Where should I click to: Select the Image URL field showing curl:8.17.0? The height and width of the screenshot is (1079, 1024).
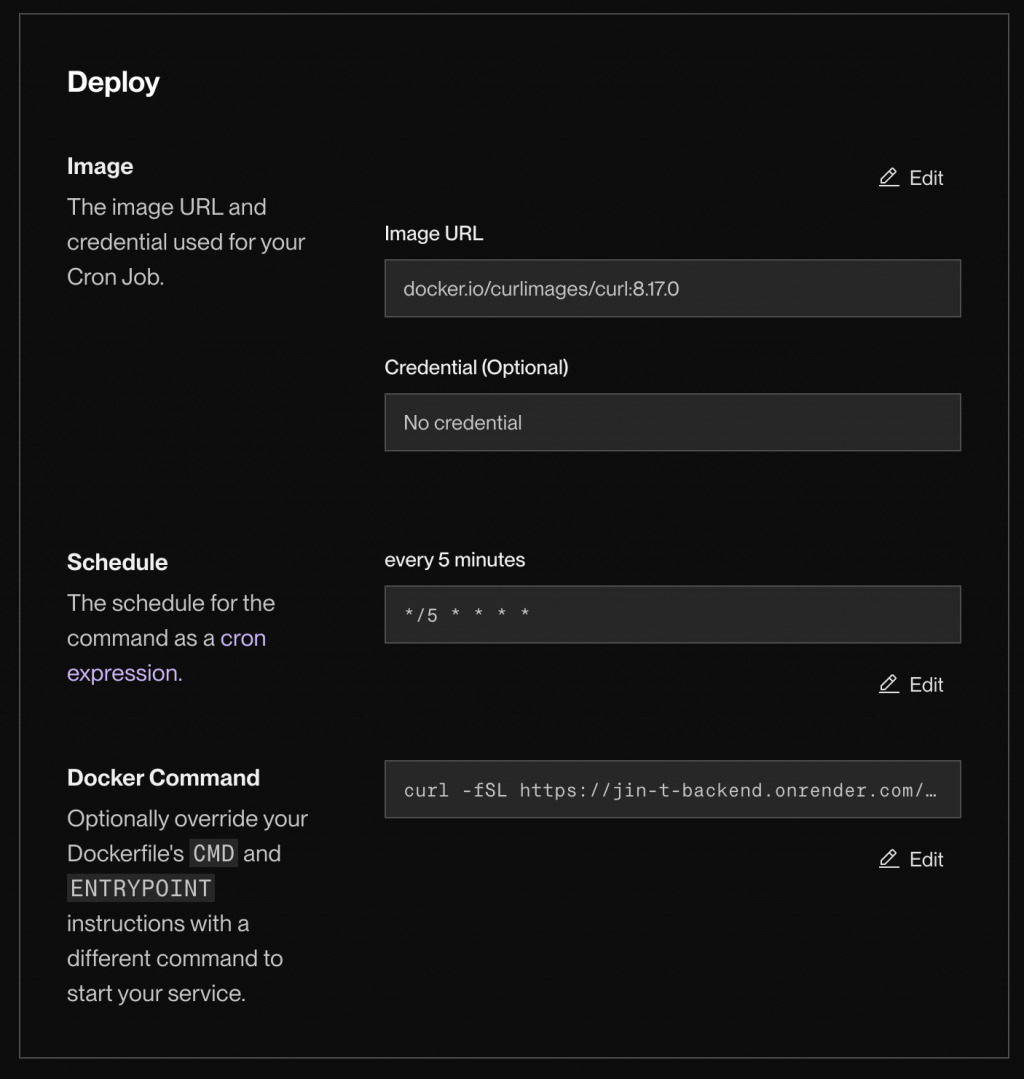click(x=672, y=288)
